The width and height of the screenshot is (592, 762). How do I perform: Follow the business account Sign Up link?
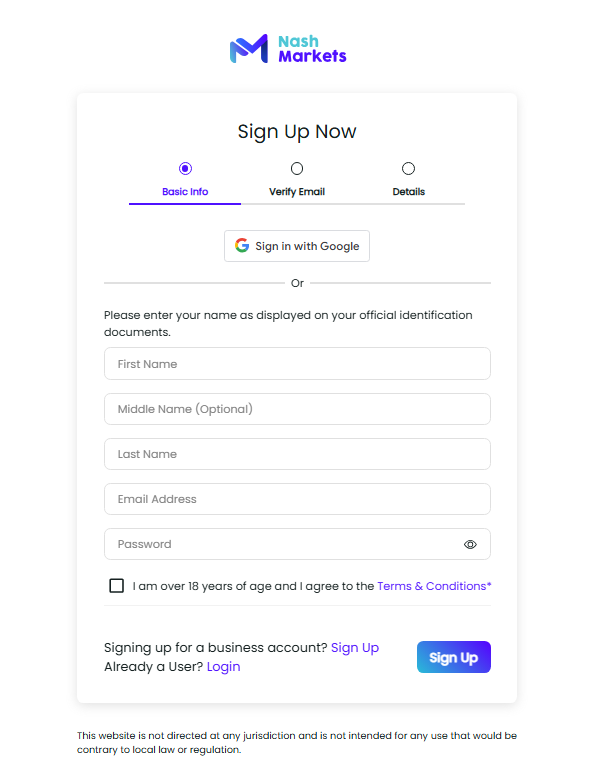click(355, 648)
